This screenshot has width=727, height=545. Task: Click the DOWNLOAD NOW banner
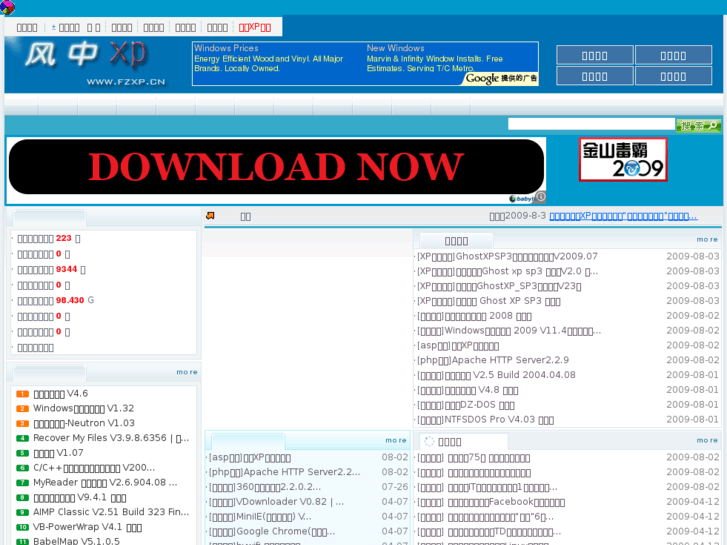pos(276,167)
